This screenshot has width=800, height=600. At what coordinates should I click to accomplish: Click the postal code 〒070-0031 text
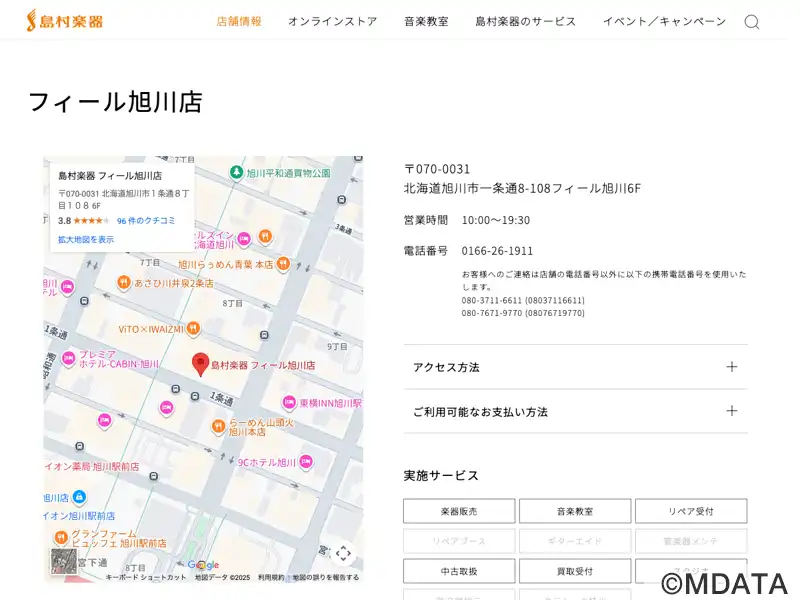coord(437,169)
